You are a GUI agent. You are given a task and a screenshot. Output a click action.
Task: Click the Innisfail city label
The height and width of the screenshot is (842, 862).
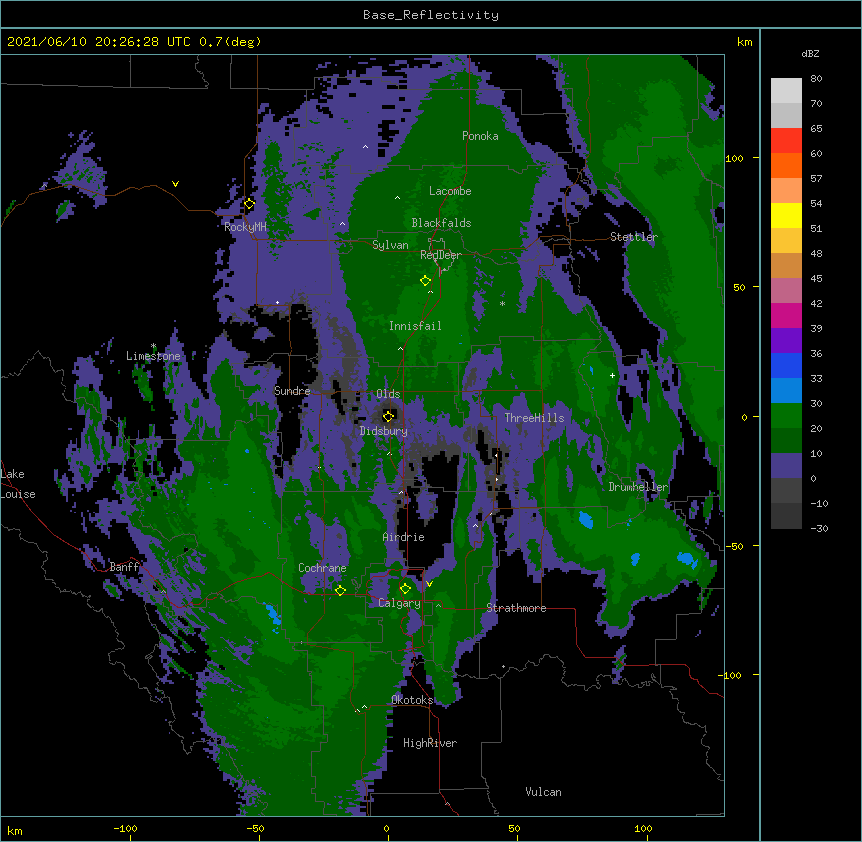tap(415, 326)
